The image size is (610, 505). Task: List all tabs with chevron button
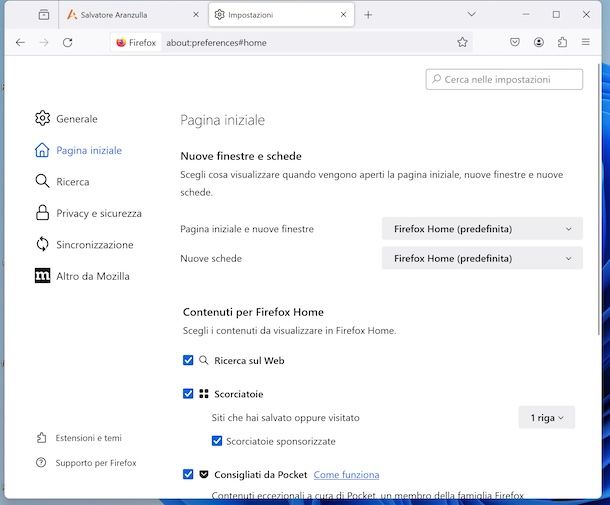472,14
